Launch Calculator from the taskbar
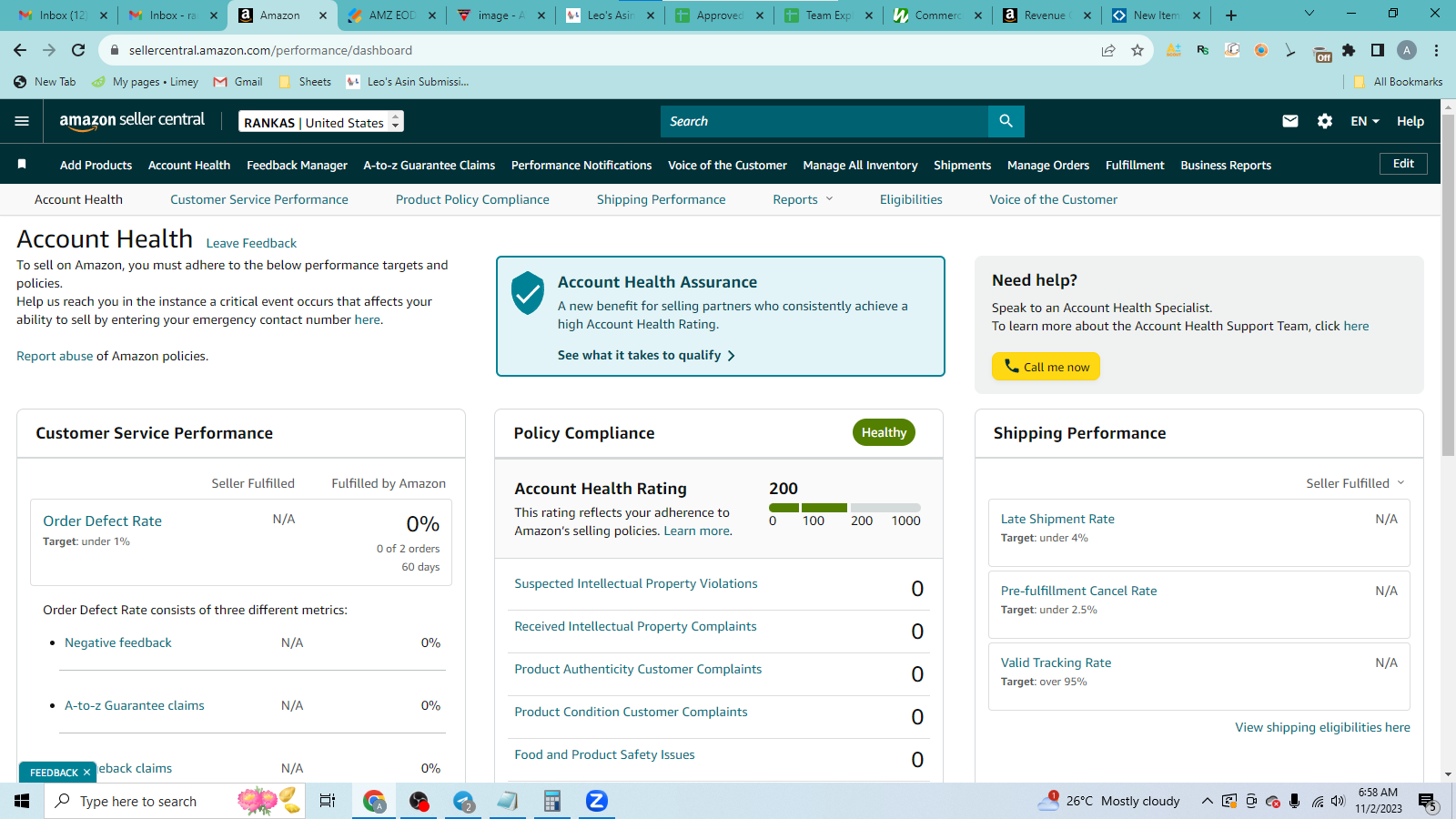Screen dimensions: 1456x819 pos(551,801)
